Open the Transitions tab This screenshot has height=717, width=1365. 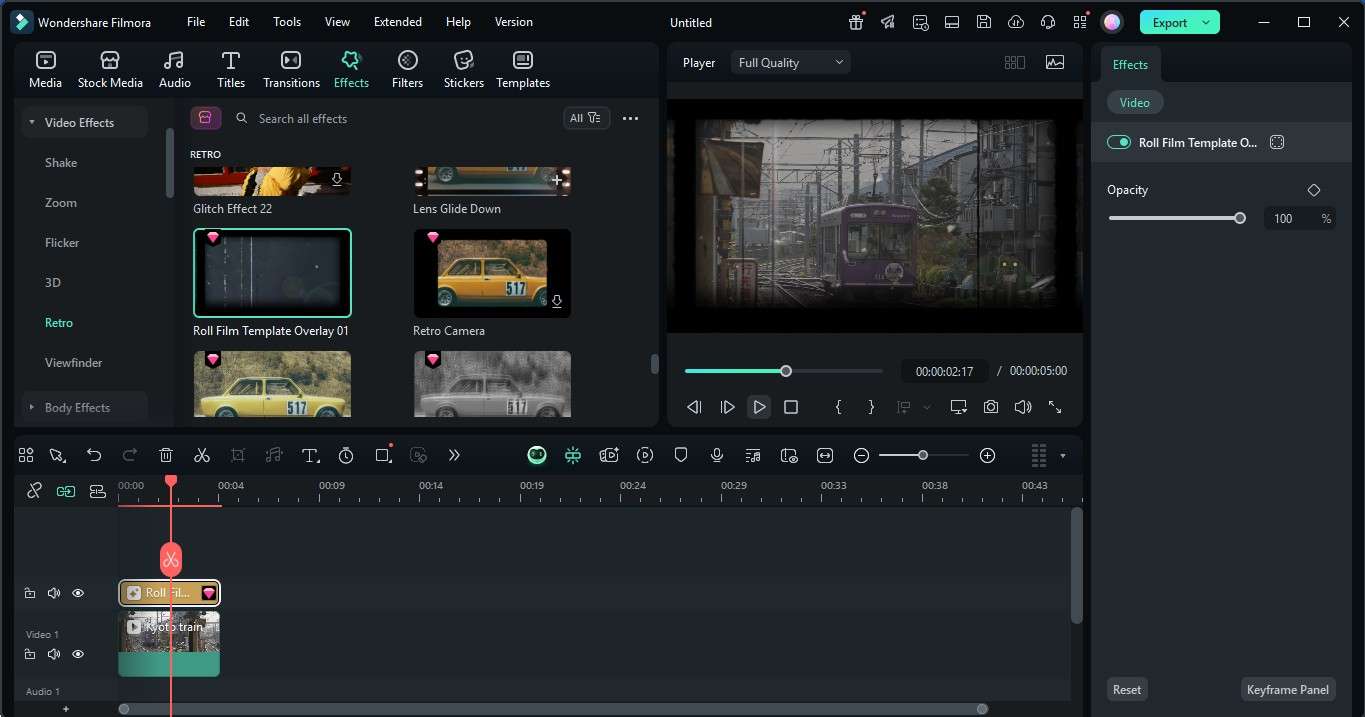[x=291, y=70]
